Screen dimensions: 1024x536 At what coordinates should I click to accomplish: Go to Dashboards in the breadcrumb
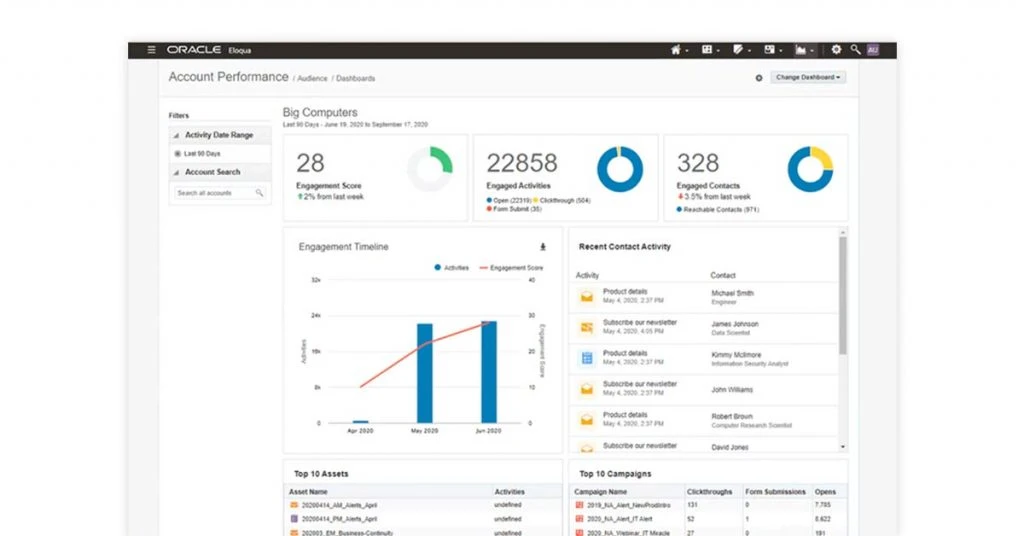tap(355, 78)
